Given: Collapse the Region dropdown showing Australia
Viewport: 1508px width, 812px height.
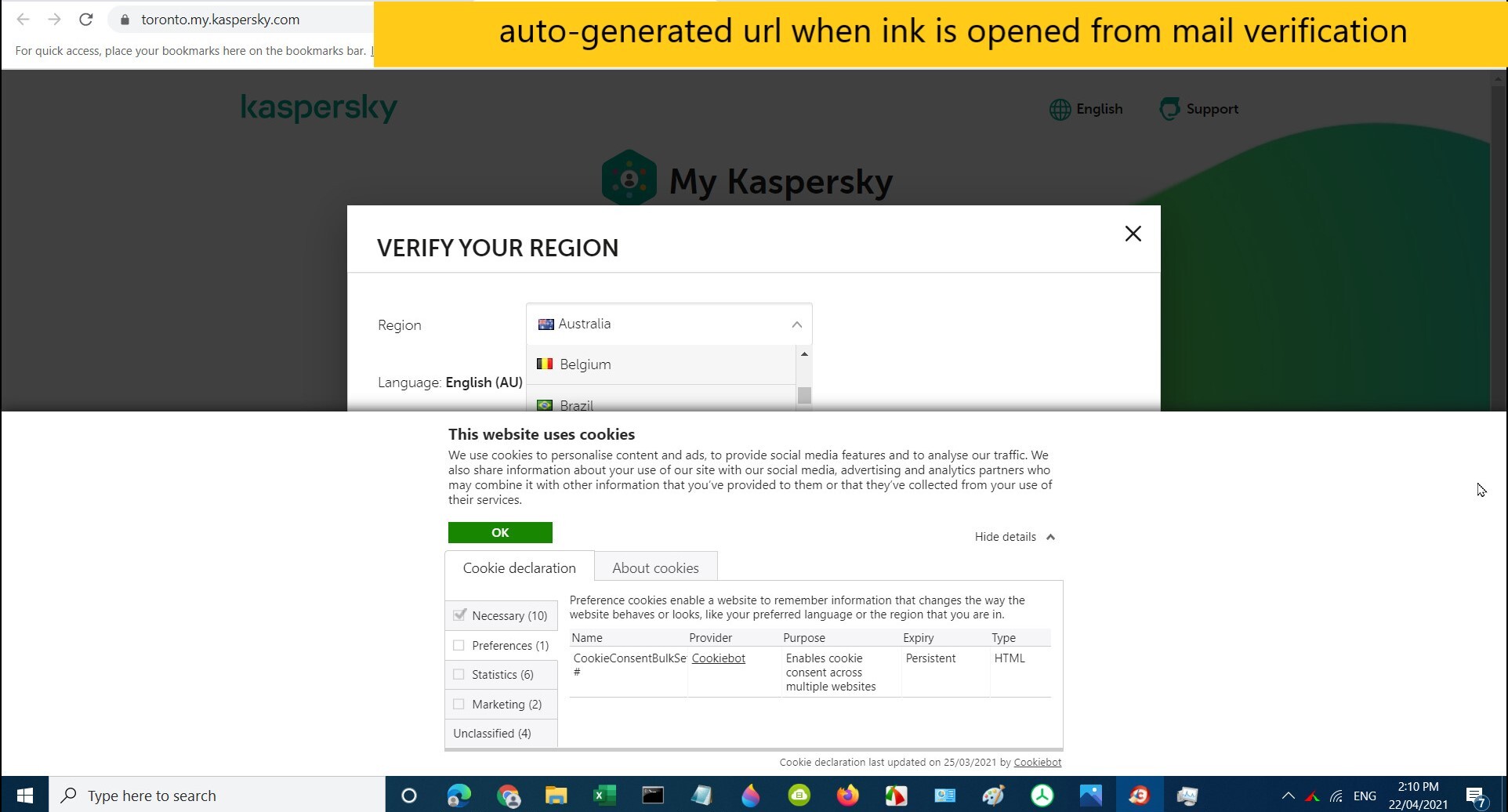Looking at the screenshot, I should click(669, 324).
